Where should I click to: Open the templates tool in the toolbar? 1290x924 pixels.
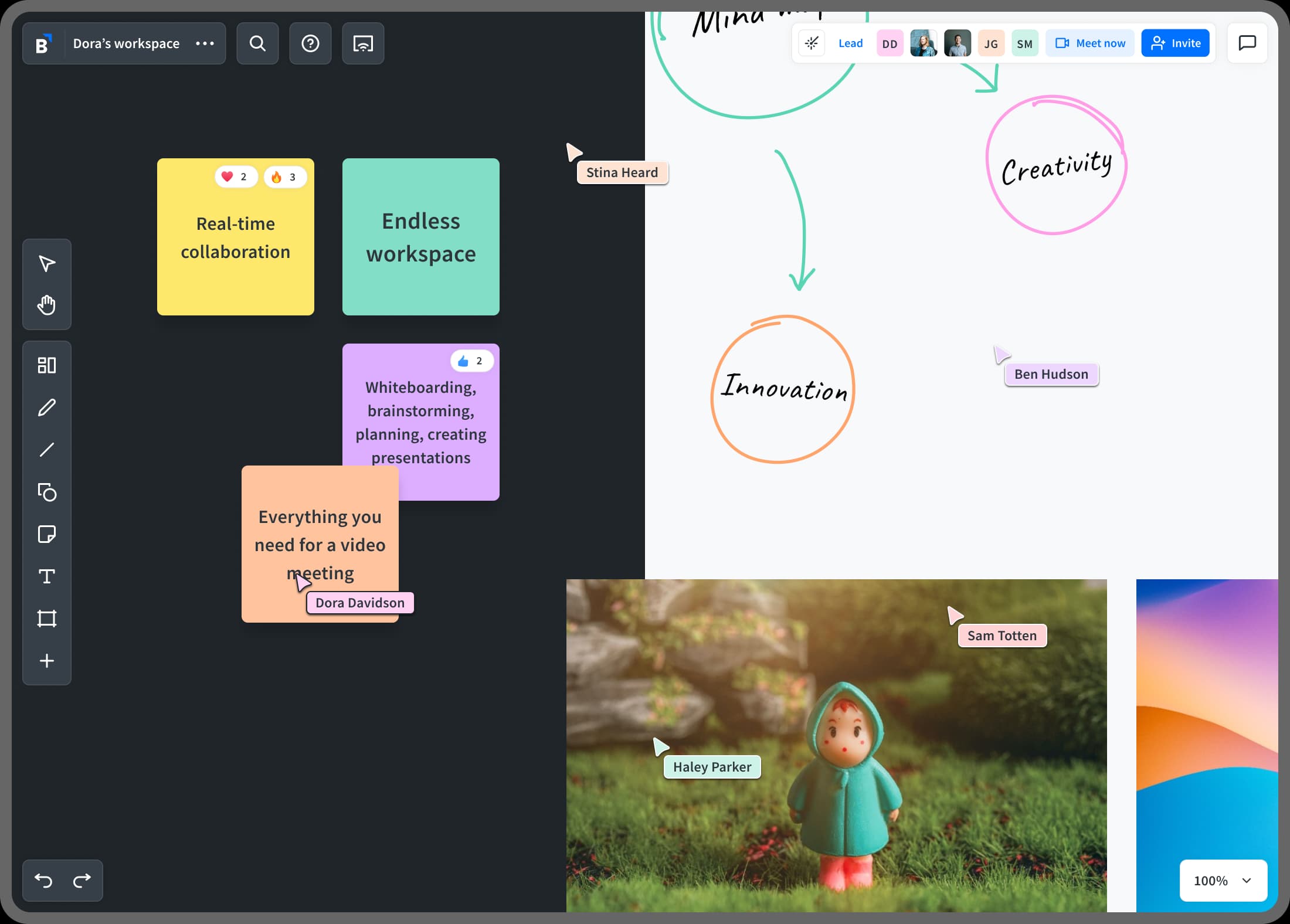point(47,365)
